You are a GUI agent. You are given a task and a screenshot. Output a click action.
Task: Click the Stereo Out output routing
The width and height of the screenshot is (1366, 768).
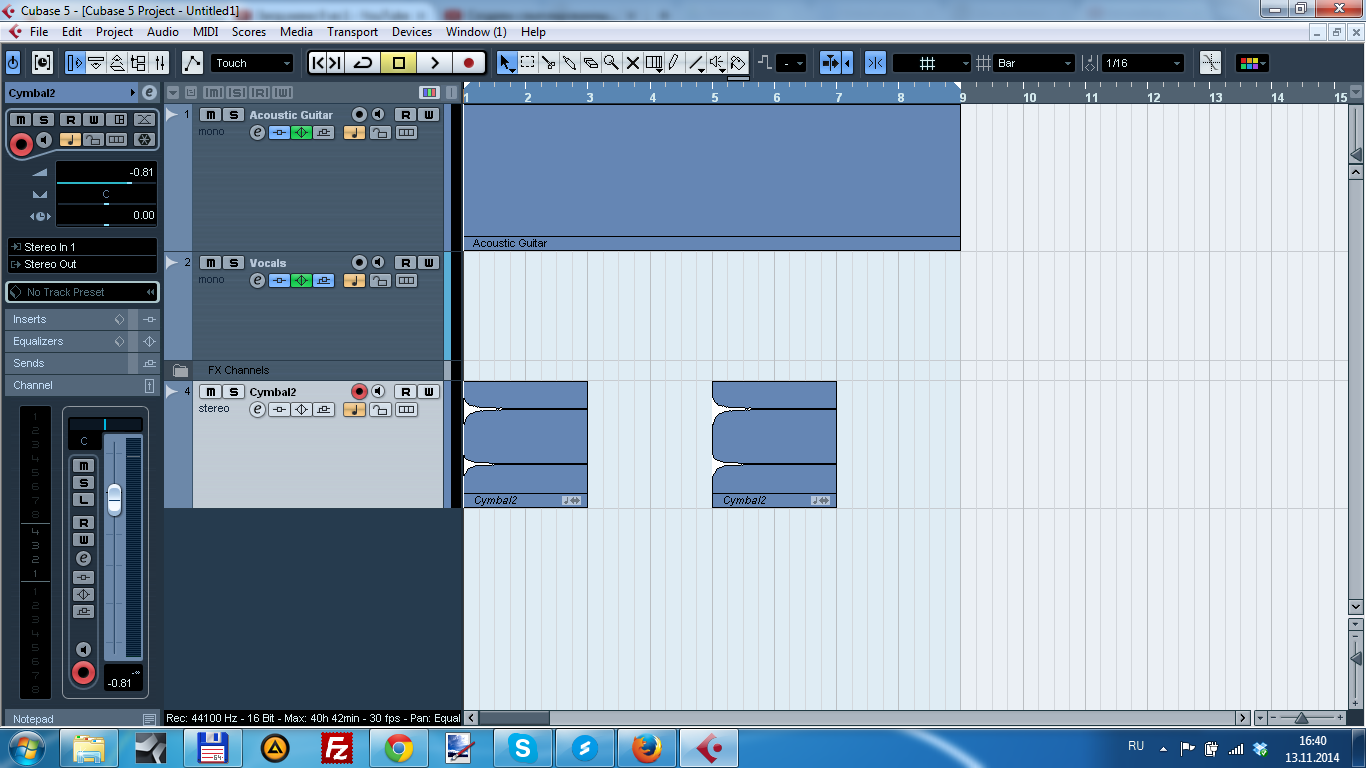[82, 264]
